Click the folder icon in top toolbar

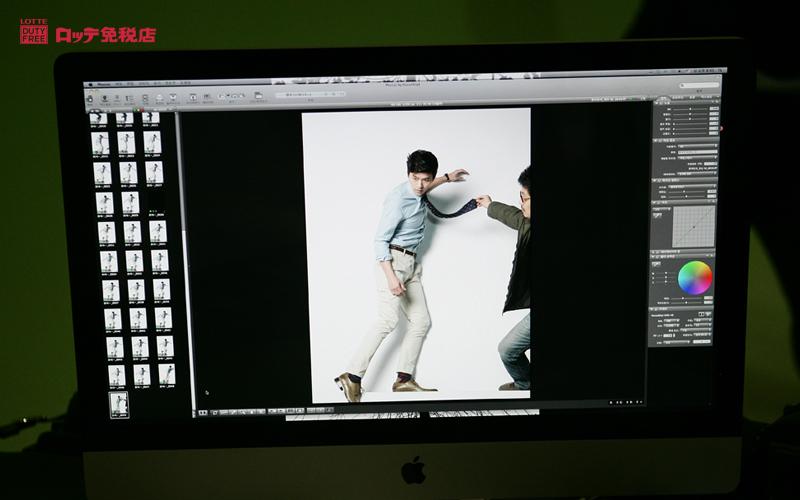coord(258,96)
